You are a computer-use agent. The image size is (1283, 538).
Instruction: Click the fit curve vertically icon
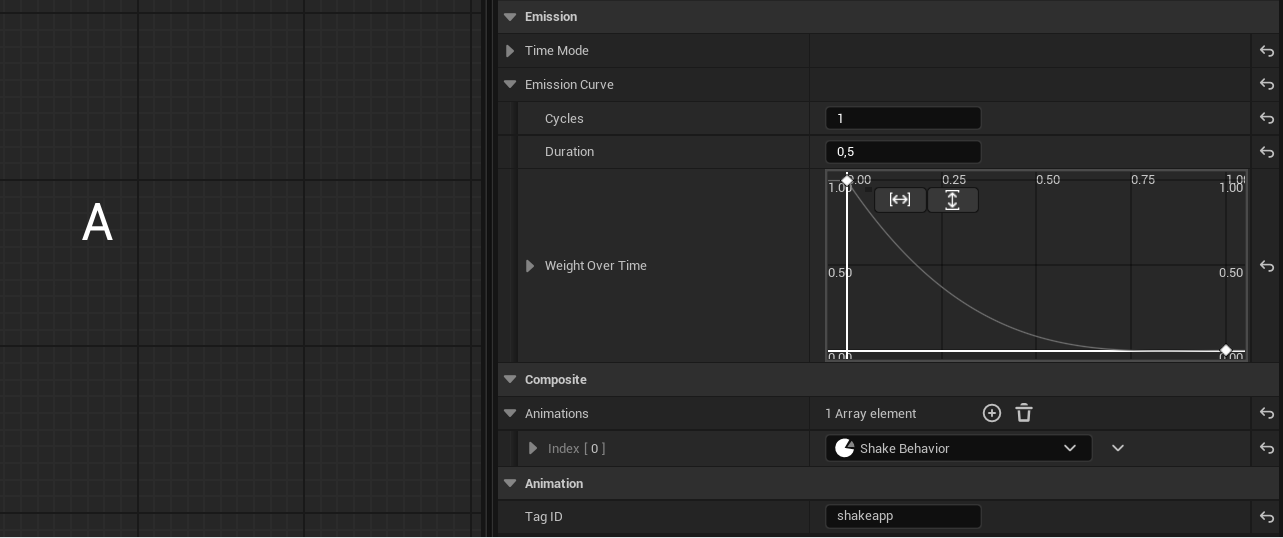(952, 200)
